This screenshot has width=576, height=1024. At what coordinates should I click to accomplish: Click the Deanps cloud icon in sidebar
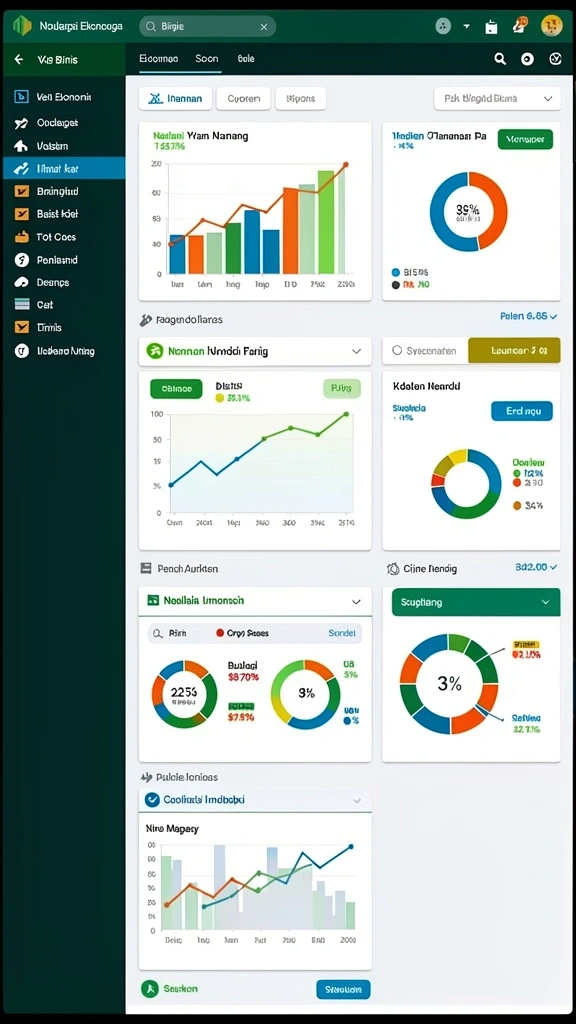[x=22, y=283]
